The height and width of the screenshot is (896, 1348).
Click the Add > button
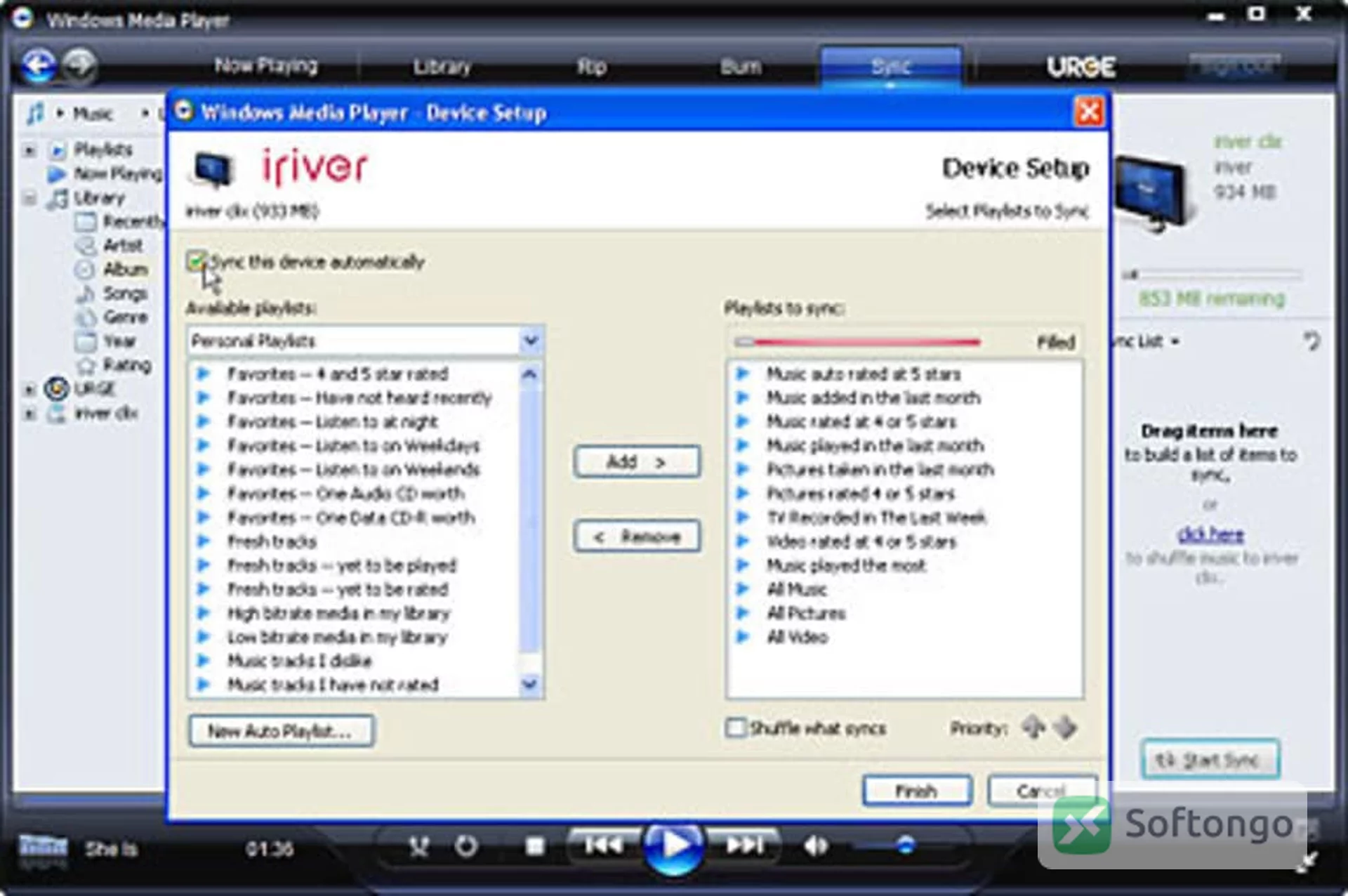(x=637, y=462)
